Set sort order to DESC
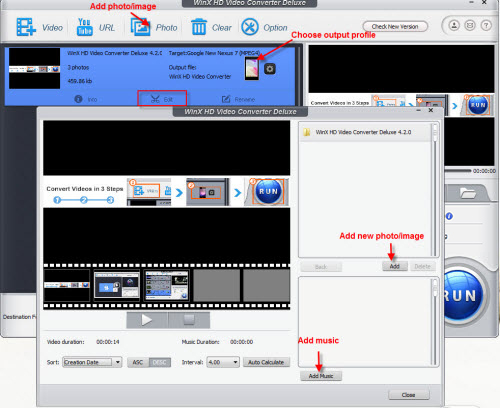Viewport: 500px width, 408px height. pyautogui.click(x=160, y=362)
